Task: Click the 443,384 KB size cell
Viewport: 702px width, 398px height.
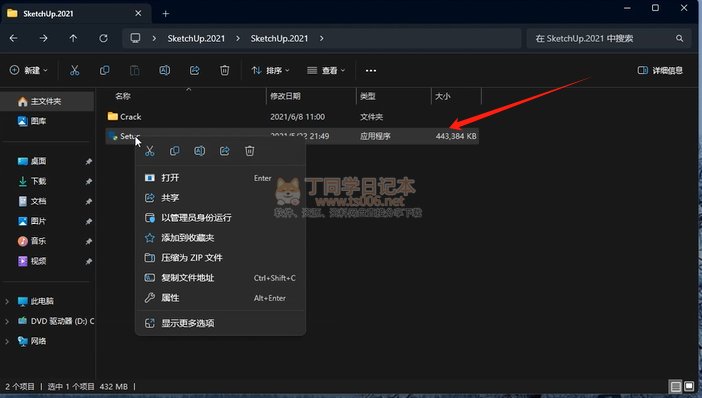Action: pyautogui.click(x=456, y=136)
